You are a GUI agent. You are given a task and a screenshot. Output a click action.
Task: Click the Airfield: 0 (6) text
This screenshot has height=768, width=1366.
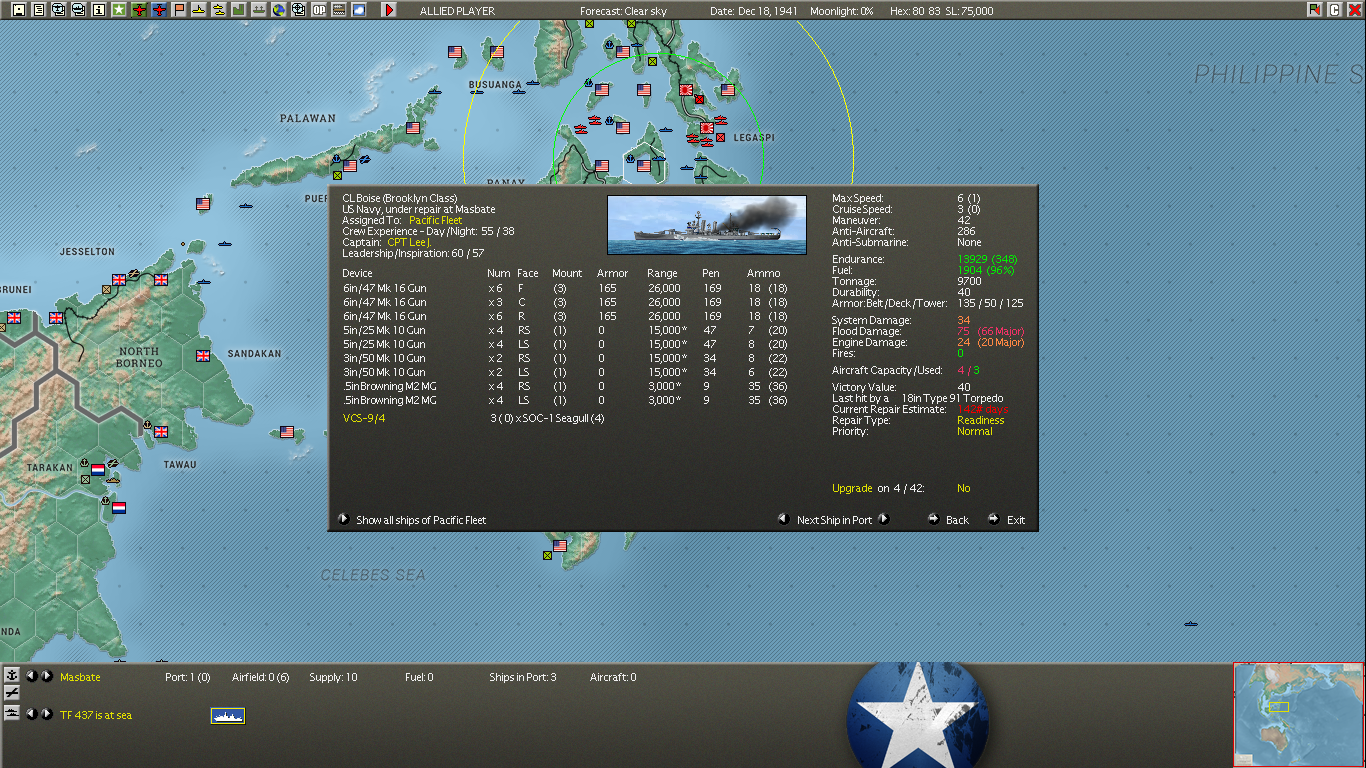[261, 677]
